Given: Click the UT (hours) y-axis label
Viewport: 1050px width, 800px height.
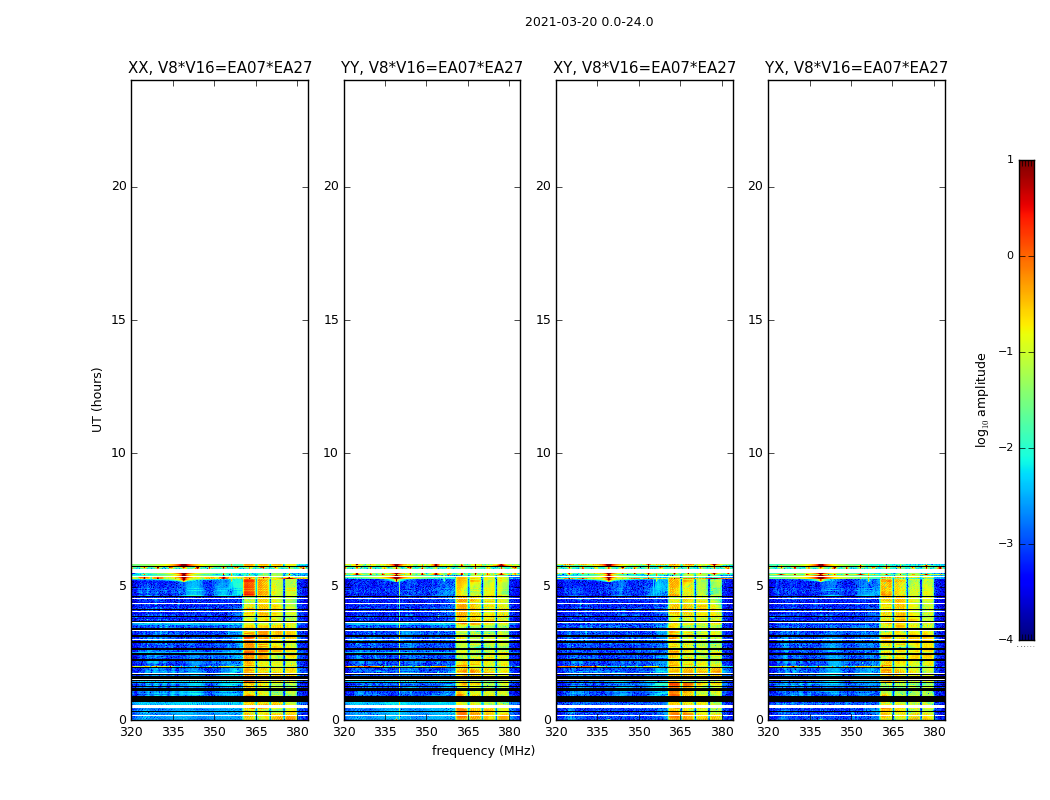Looking at the screenshot, I should click(98, 399).
